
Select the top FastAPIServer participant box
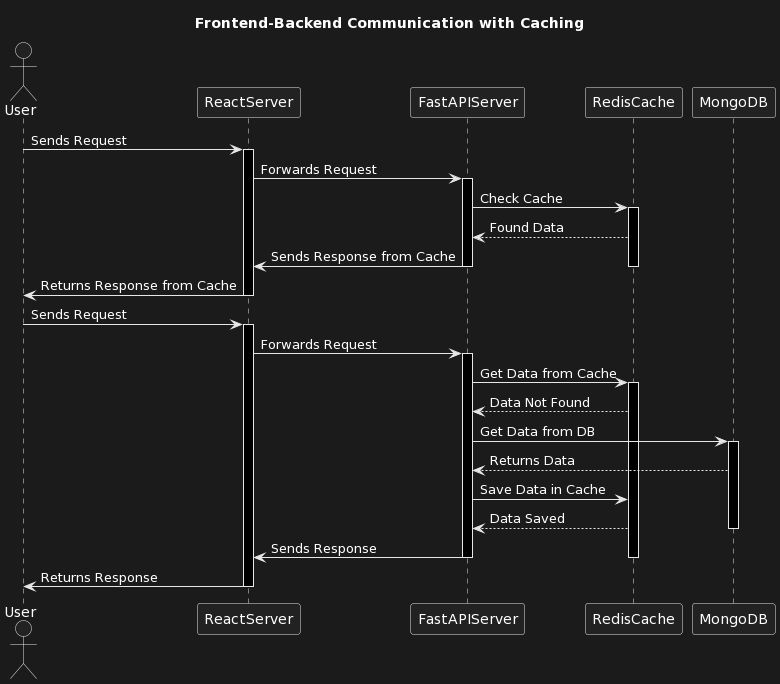pyautogui.click(x=467, y=102)
